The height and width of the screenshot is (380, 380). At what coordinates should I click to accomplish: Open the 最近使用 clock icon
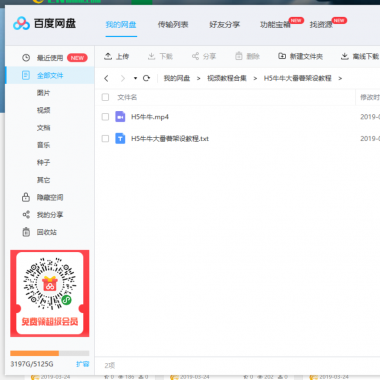(26, 58)
